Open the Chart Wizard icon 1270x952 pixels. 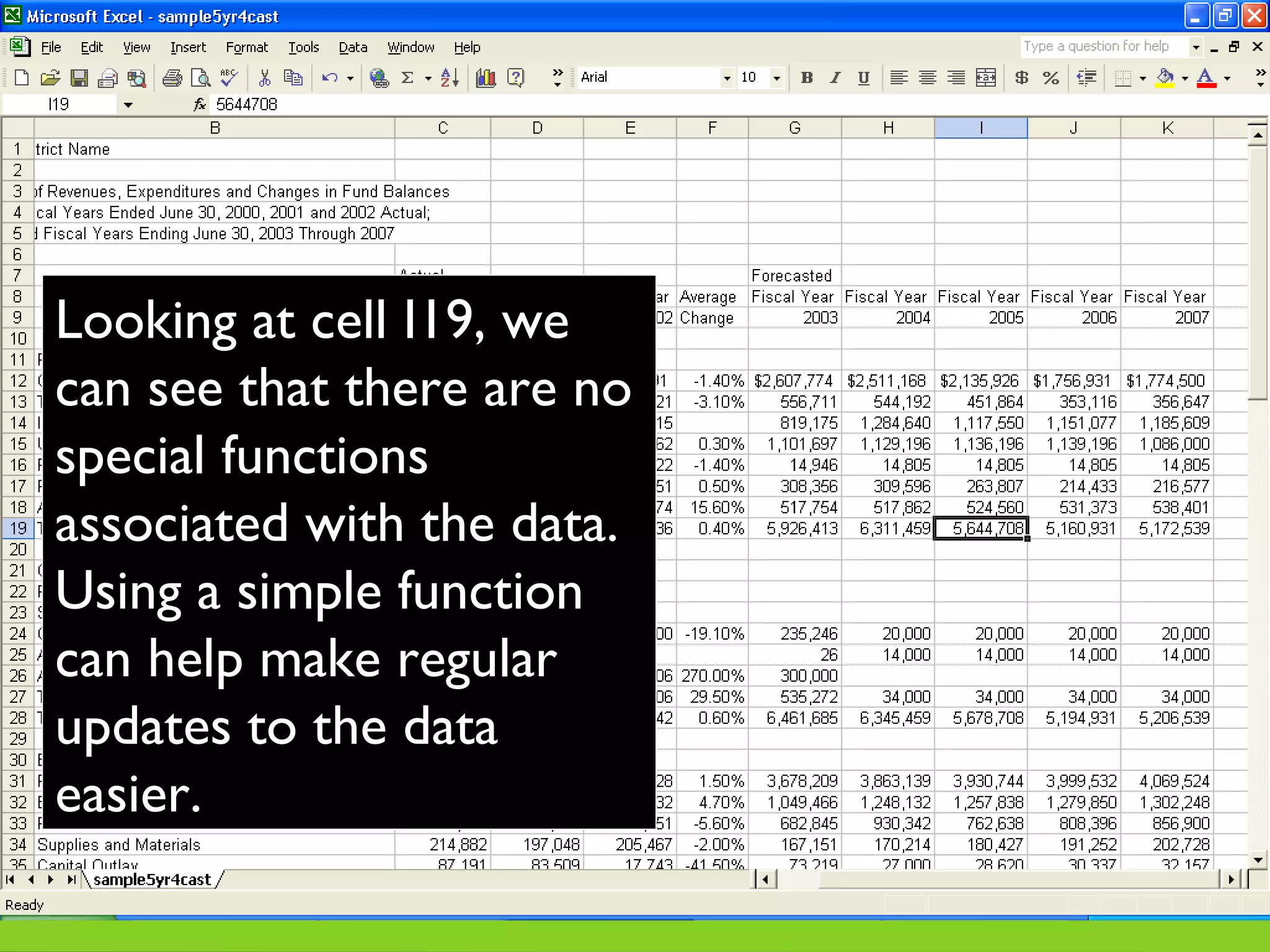[x=486, y=77]
